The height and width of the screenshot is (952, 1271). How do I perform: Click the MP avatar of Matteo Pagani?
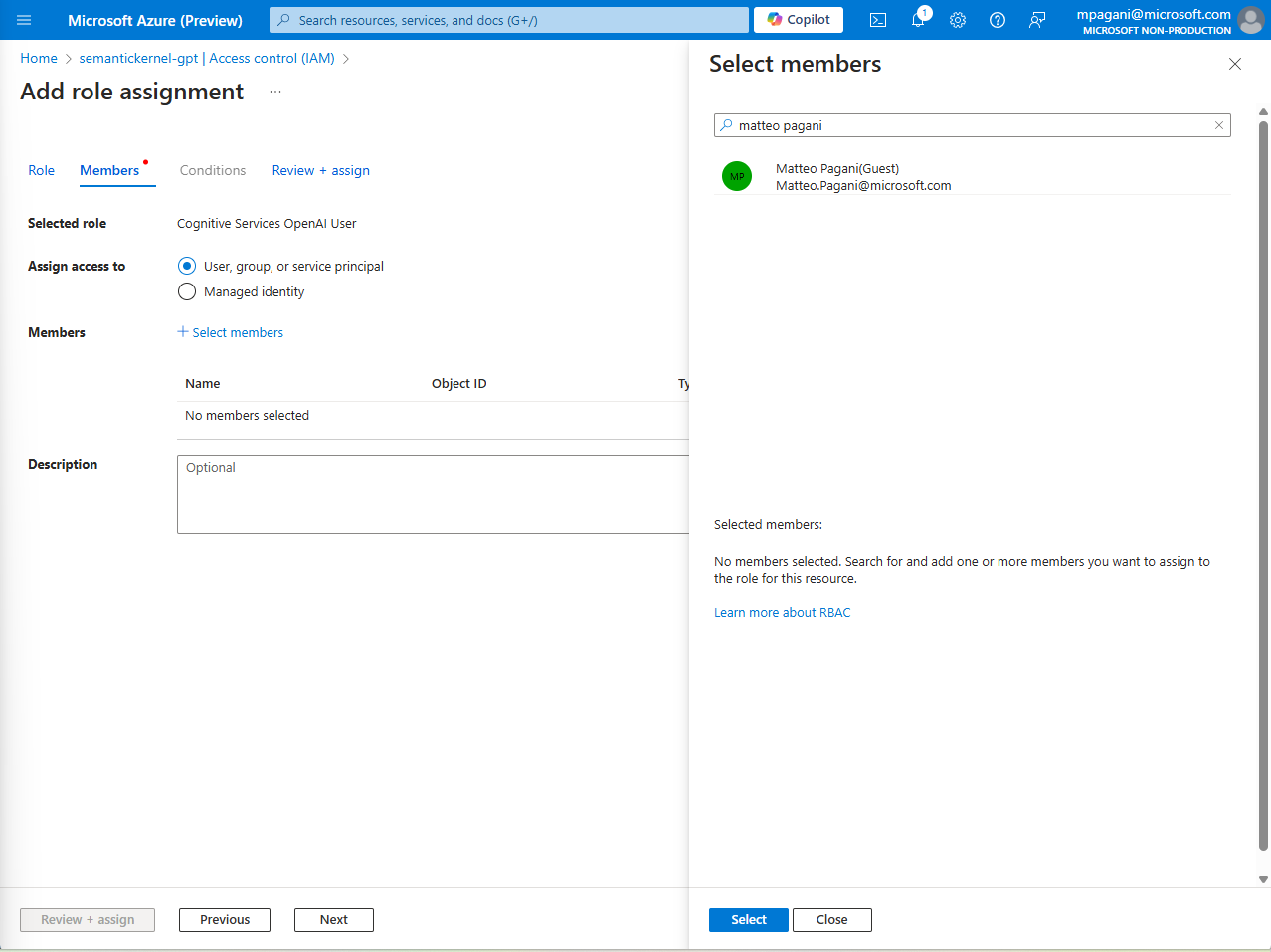737,176
